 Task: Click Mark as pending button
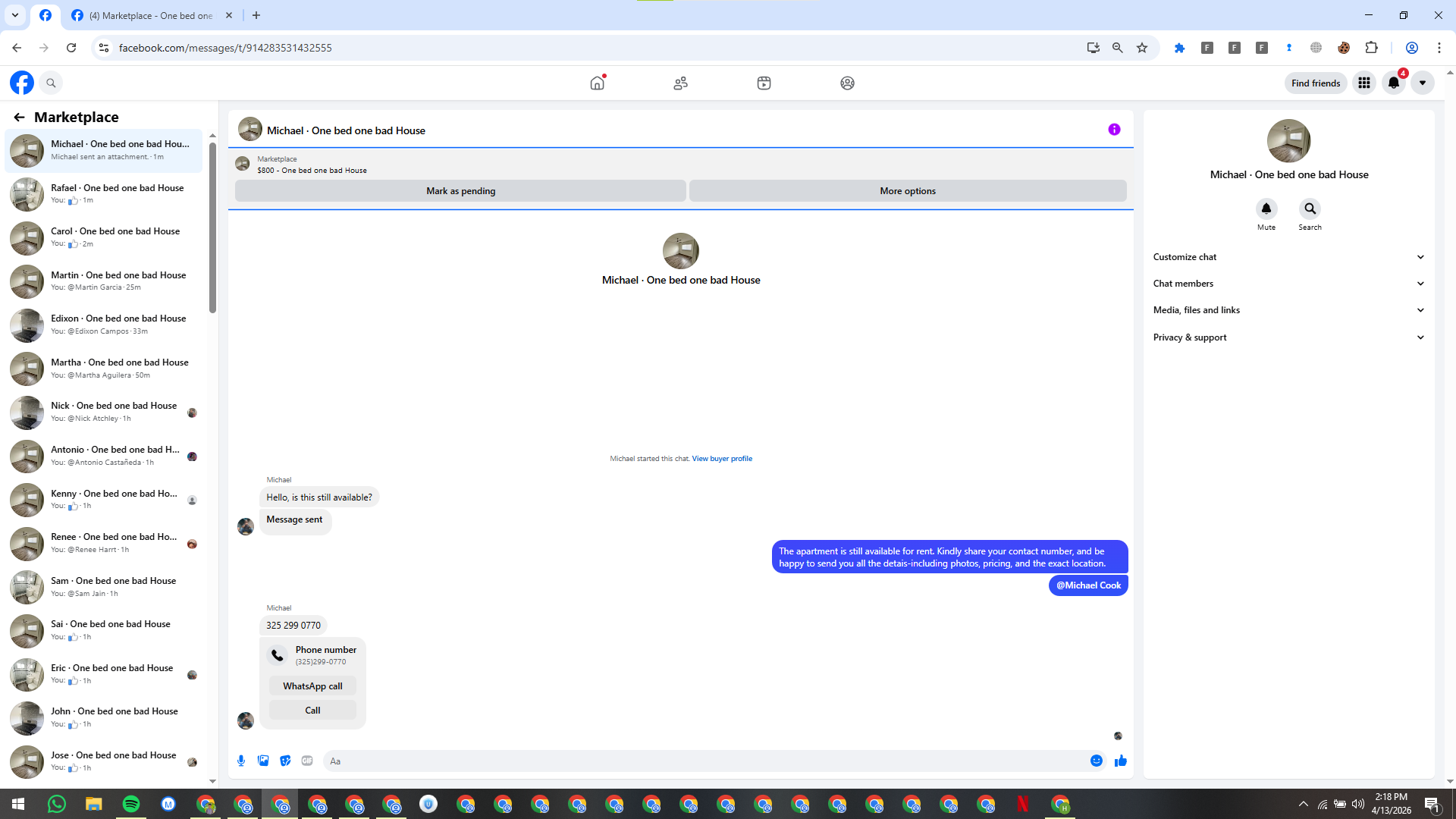pyautogui.click(x=460, y=191)
